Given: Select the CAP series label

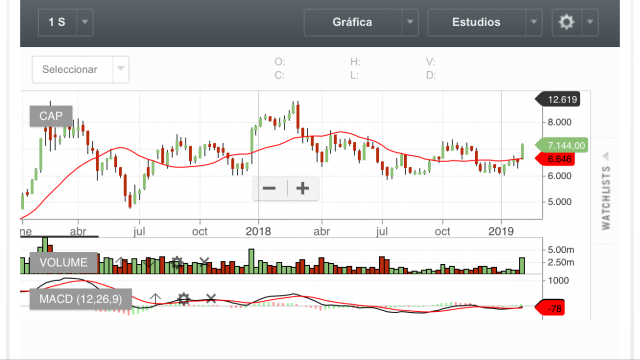Looking at the screenshot, I should click(x=51, y=116).
